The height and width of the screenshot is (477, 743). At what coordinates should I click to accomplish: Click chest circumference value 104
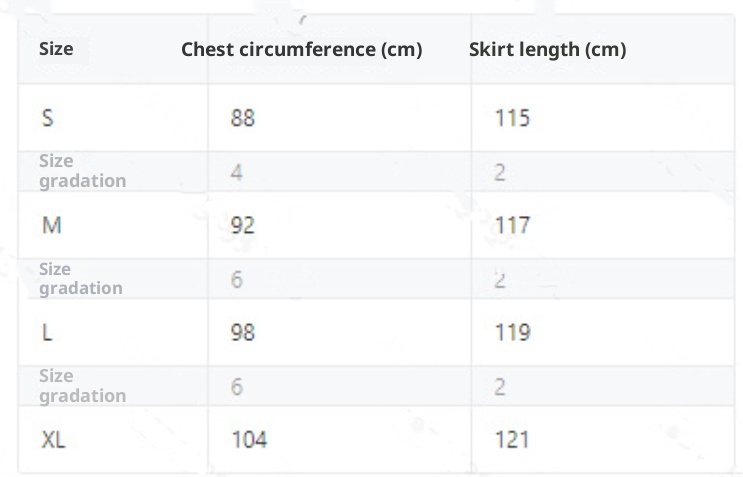point(248,439)
